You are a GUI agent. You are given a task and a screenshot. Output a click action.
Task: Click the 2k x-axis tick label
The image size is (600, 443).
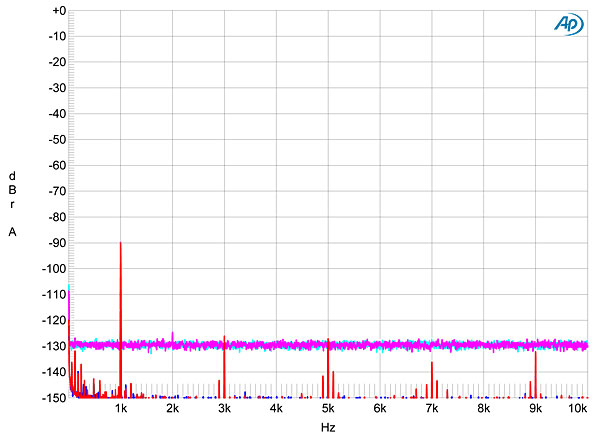pyautogui.click(x=172, y=410)
